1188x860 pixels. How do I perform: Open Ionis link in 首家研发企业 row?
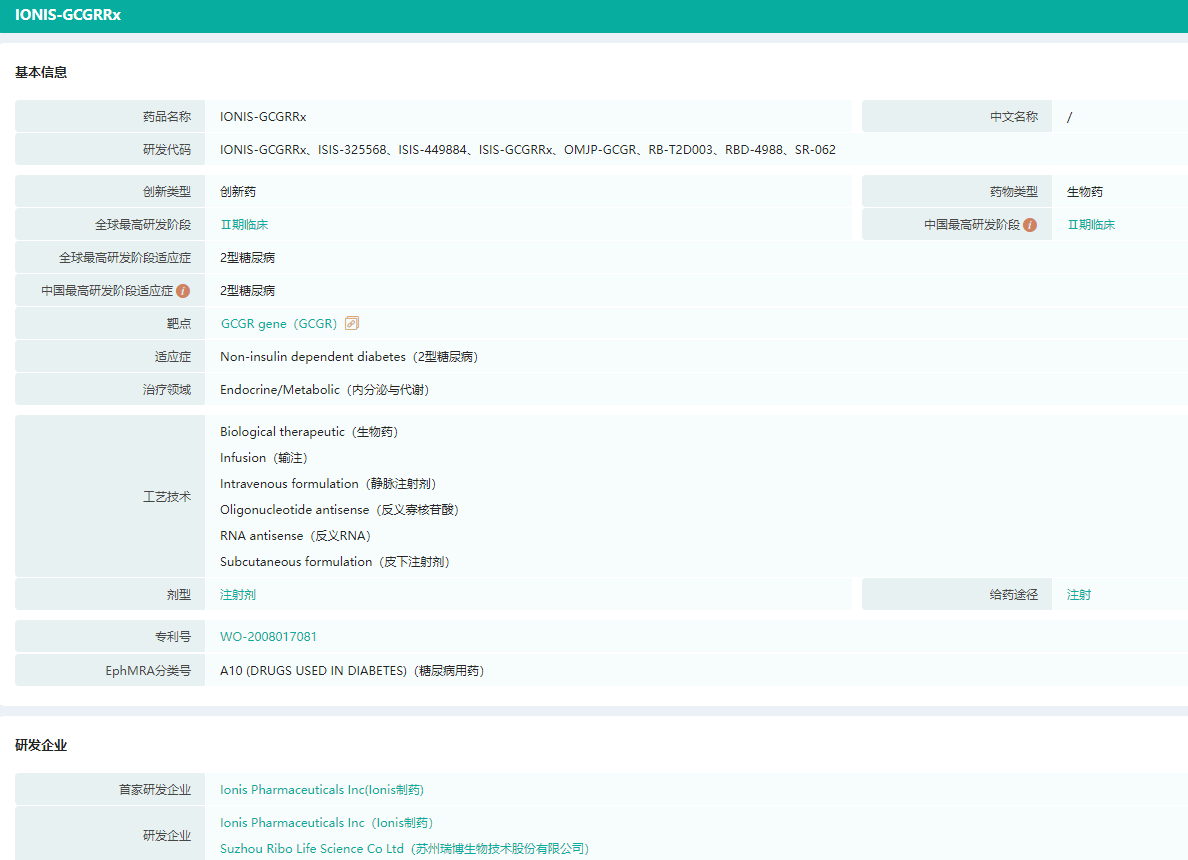(322, 790)
